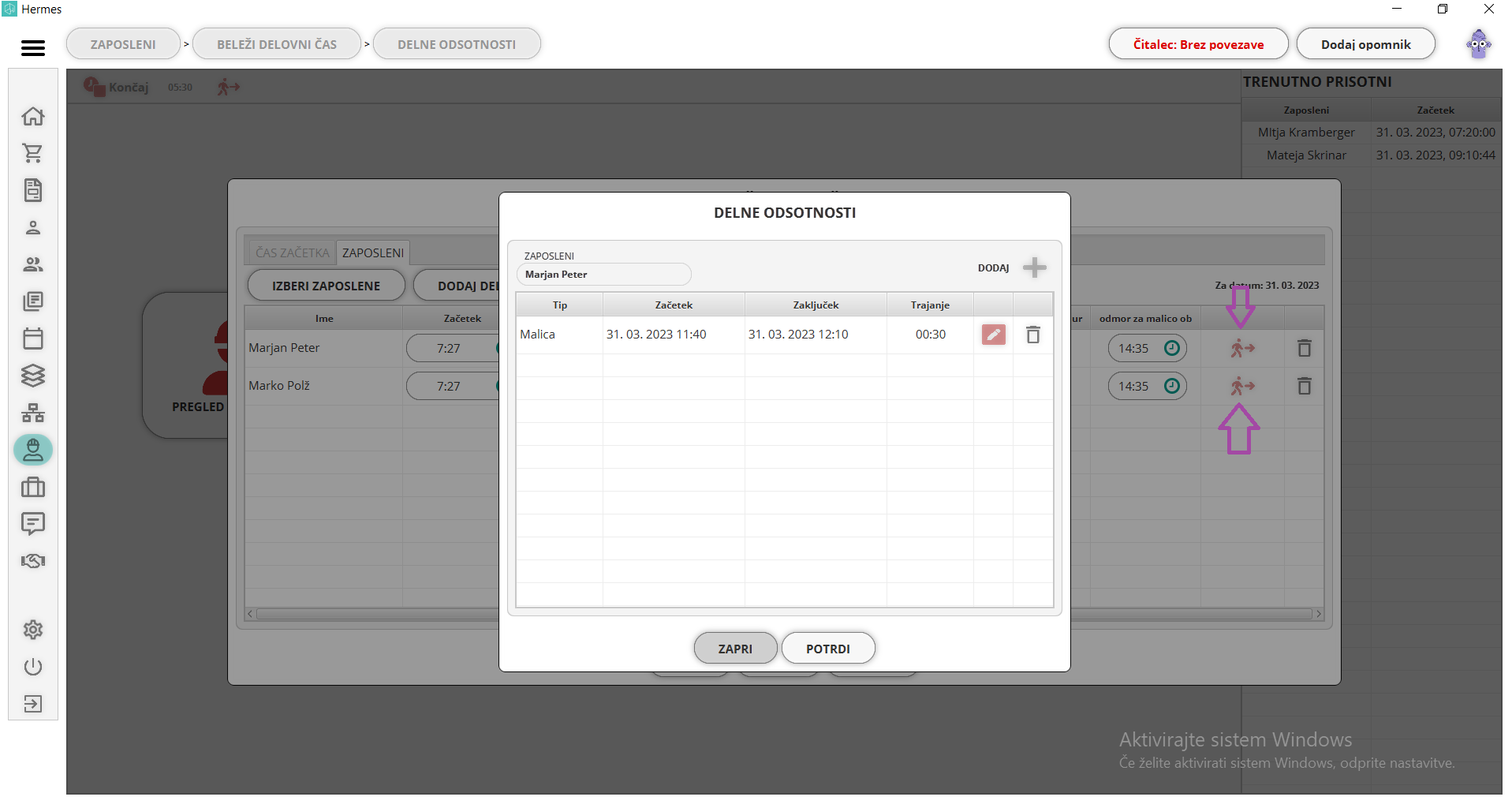Click DELNE ODSOTNOSTI breadcrumb

point(457,44)
